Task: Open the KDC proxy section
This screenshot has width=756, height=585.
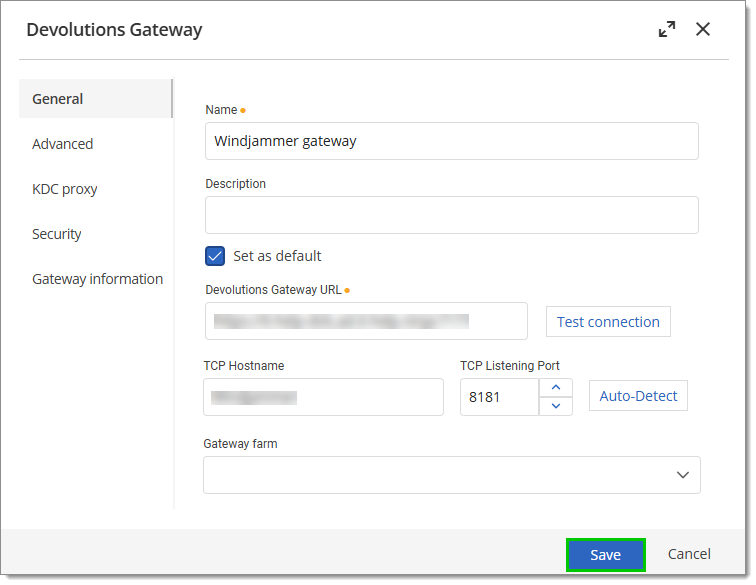Action: [65, 189]
